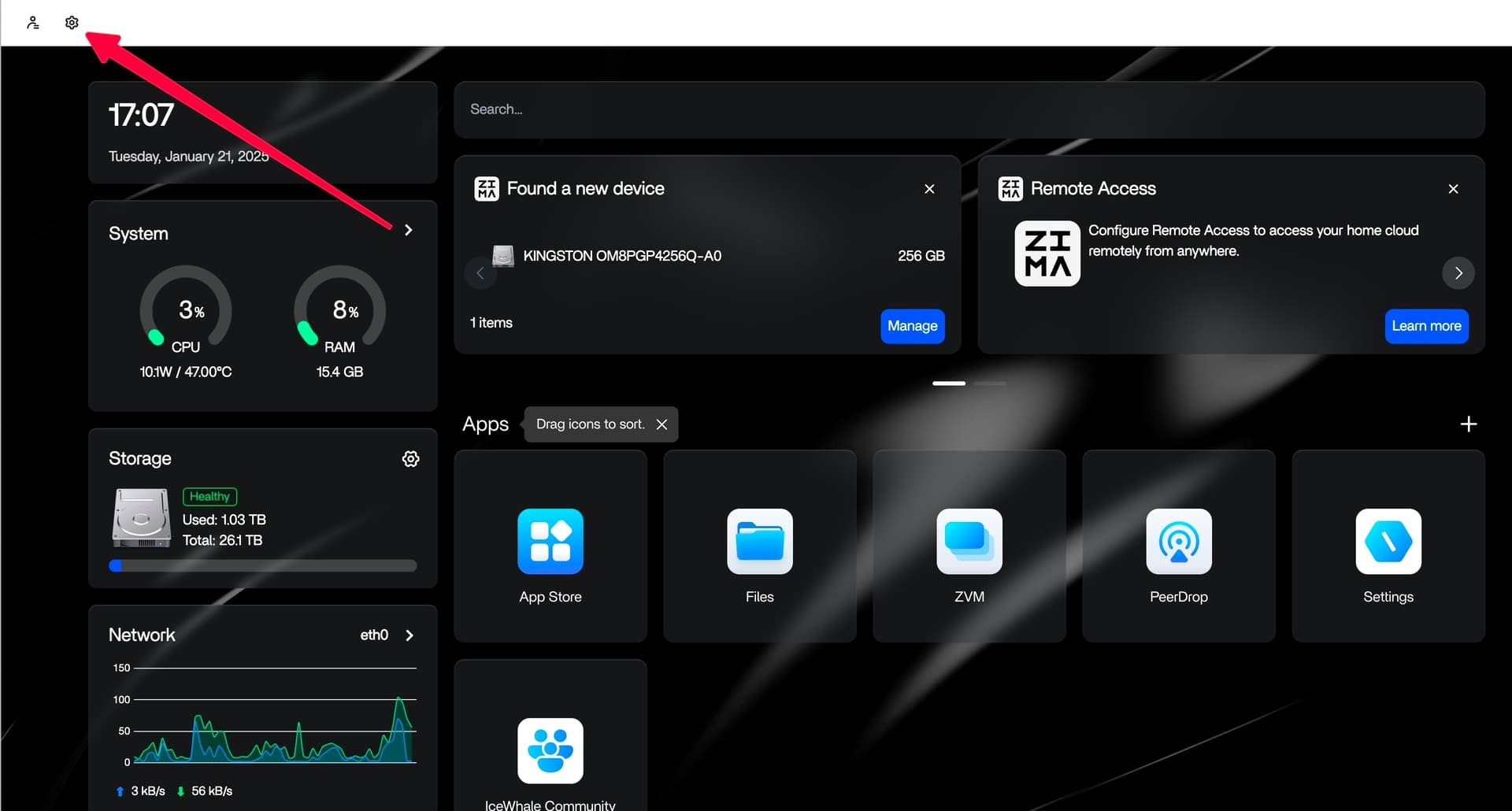Go to next notification card
This screenshot has height=811, width=1512.
pyautogui.click(x=1458, y=273)
